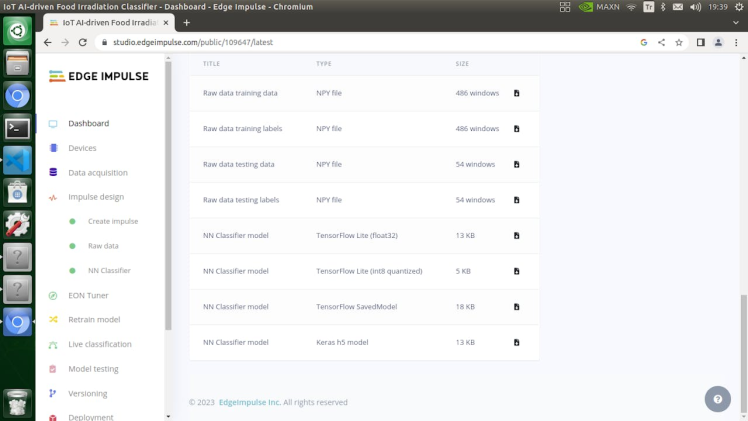This screenshot has width=748, height=421.
Task: Open NN Classifier step
Action: coord(109,270)
